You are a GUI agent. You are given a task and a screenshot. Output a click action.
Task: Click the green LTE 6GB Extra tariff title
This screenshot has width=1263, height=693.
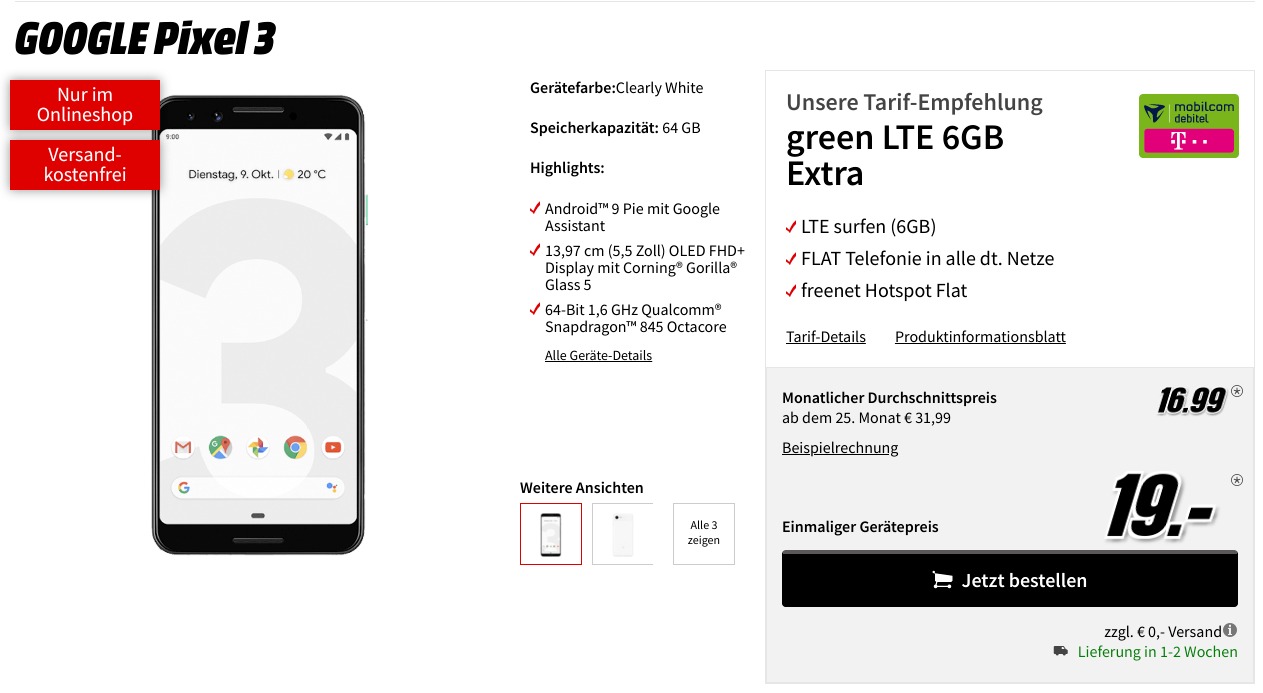(x=895, y=155)
